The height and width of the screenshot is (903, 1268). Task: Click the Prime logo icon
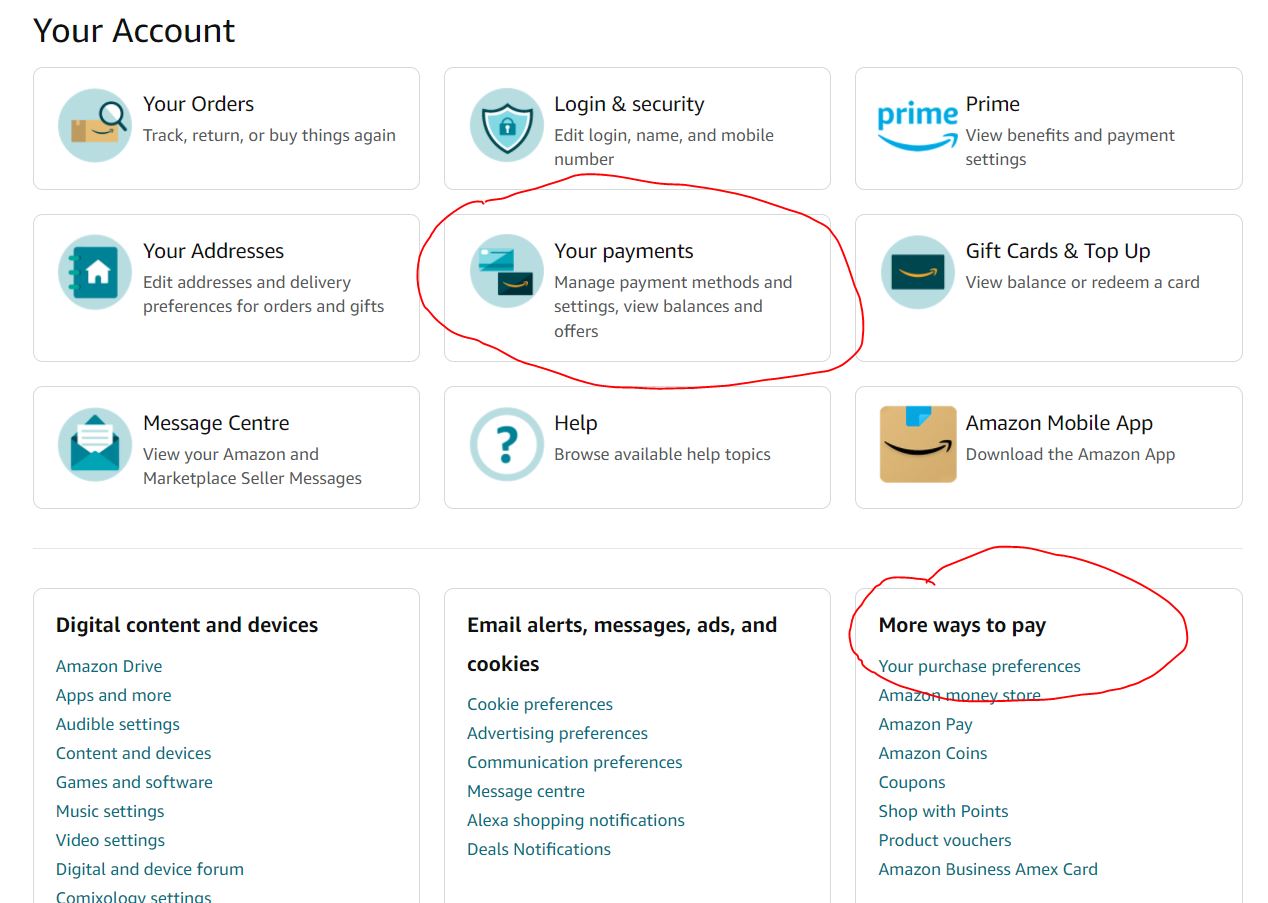tap(917, 125)
